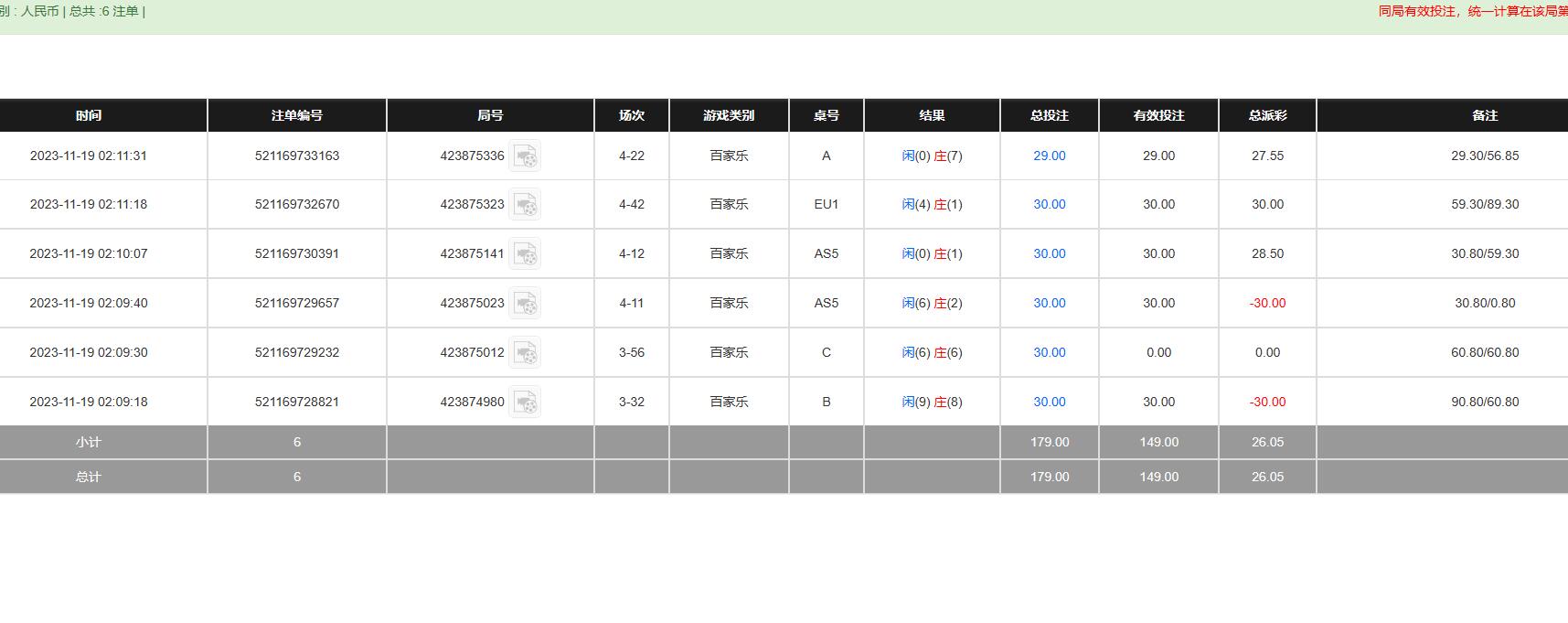The height and width of the screenshot is (623, 1568).
Task: Click timestamp 2023-11-19 02:11:18
Action: pyautogui.click(x=89, y=204)
